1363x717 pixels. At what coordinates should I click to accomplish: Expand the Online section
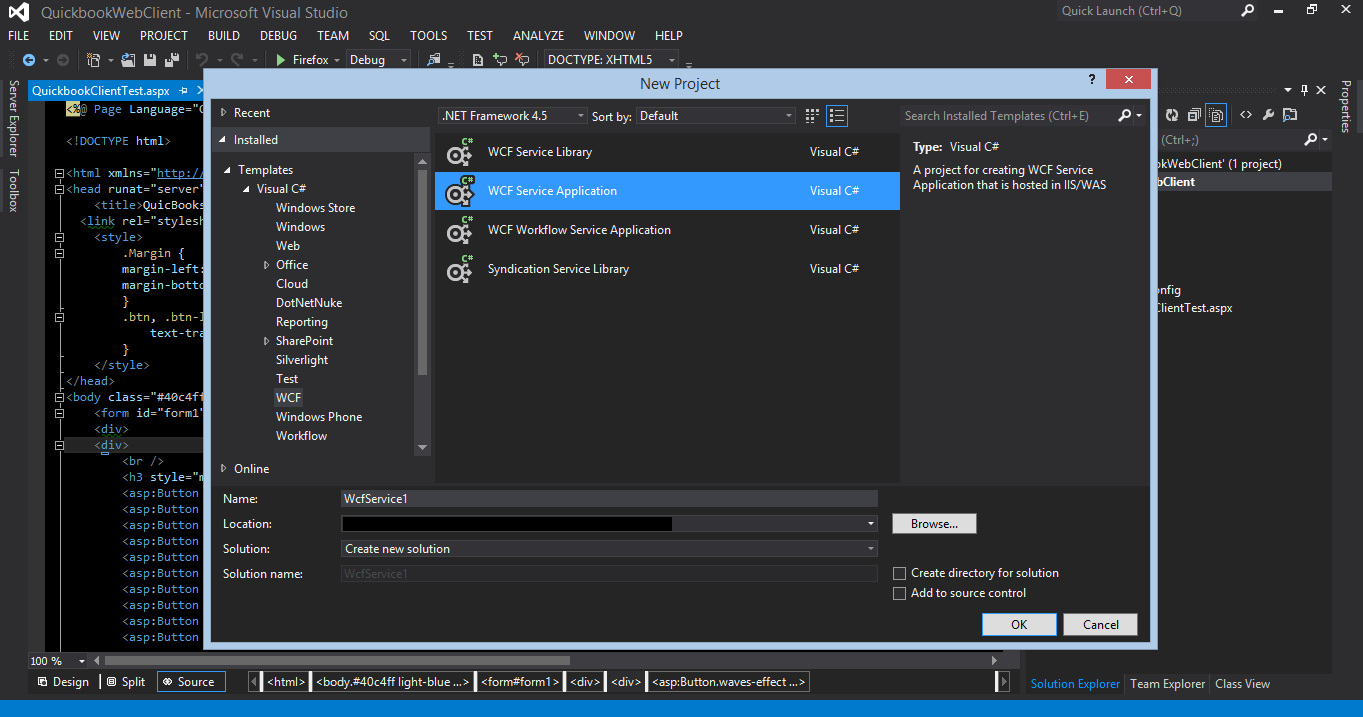pos(224,469)
